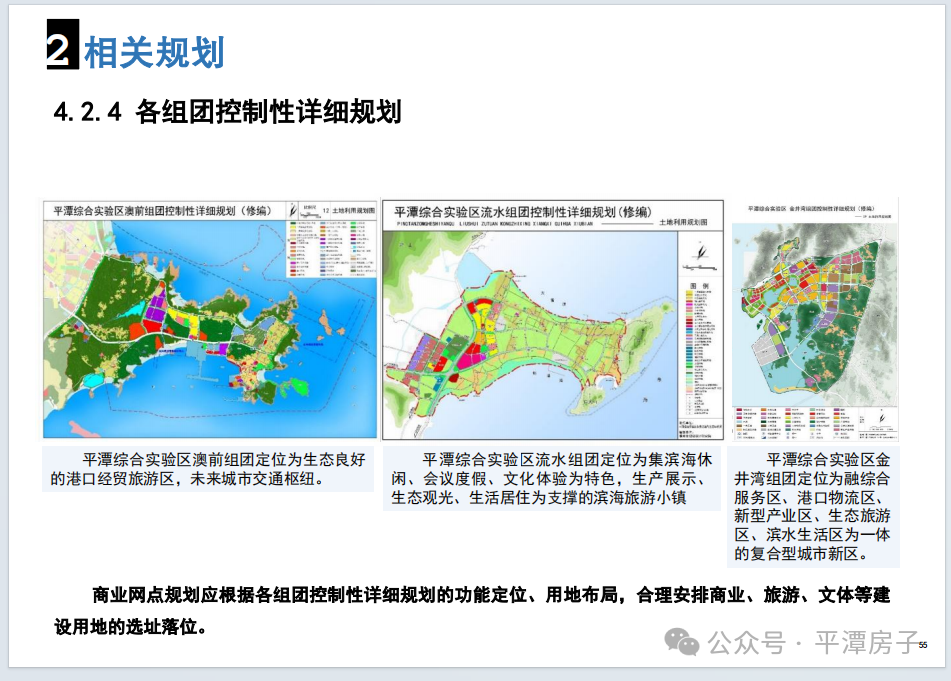Click the map title 平潭综合实验区澳前组团控制性详细规划（修编）
The width and height of the screenshot is (951, 681).
162,211
